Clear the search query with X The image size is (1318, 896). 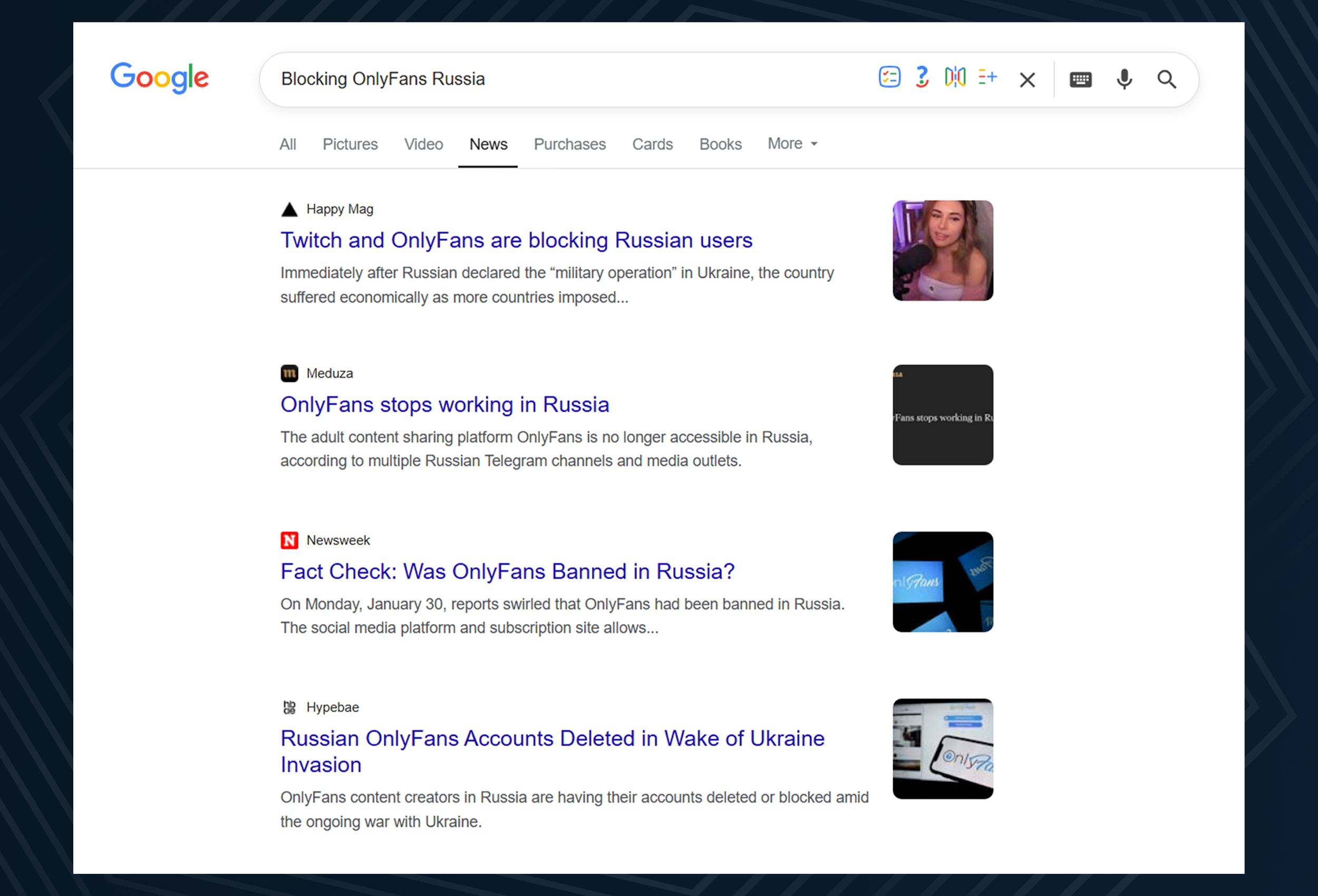(x=1027, y=80)
